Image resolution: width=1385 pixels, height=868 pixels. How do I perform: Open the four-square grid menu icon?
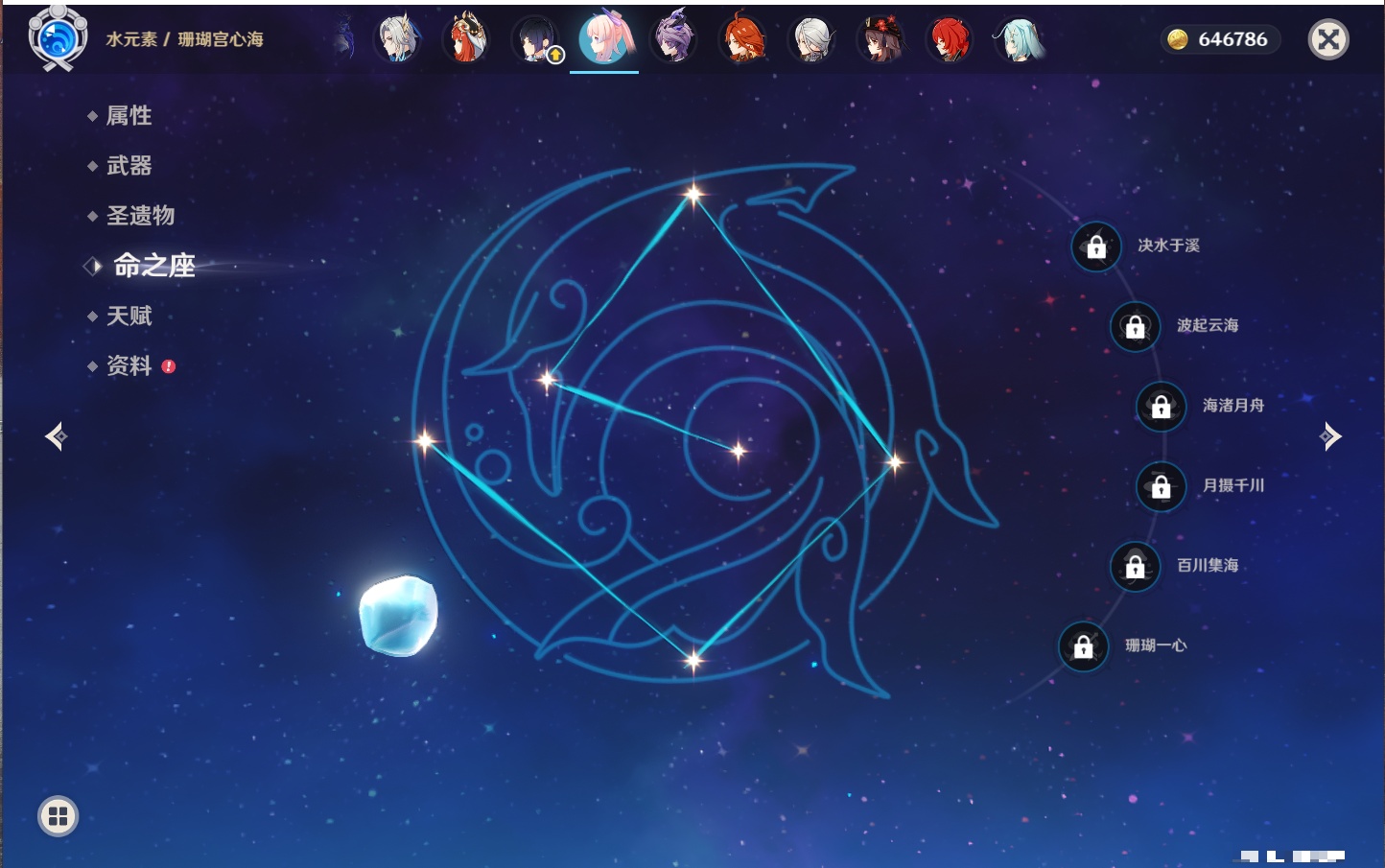tap(58, 816)
